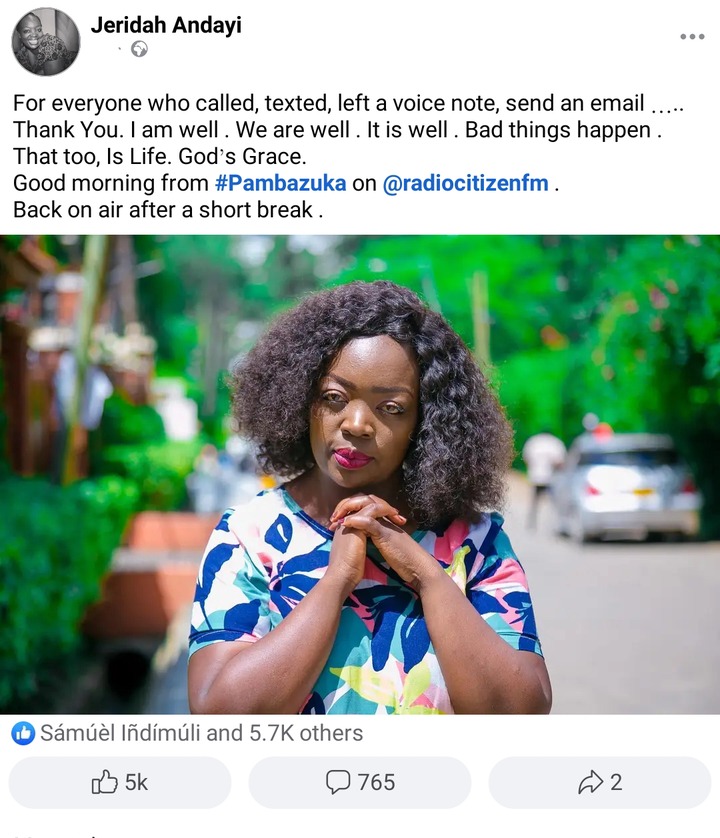
Task: Click Jeridah Andayi's profile picture
Action: pyautogui.click(x=46, y=42)
